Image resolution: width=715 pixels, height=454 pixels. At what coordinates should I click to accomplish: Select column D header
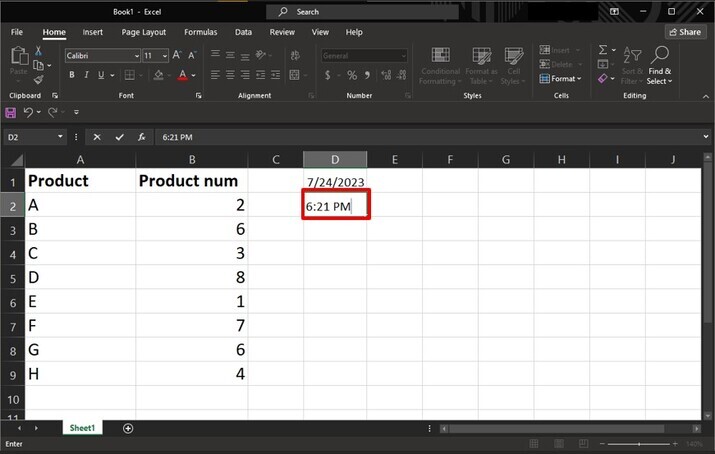pyautogui.click(x=335, y=160)
